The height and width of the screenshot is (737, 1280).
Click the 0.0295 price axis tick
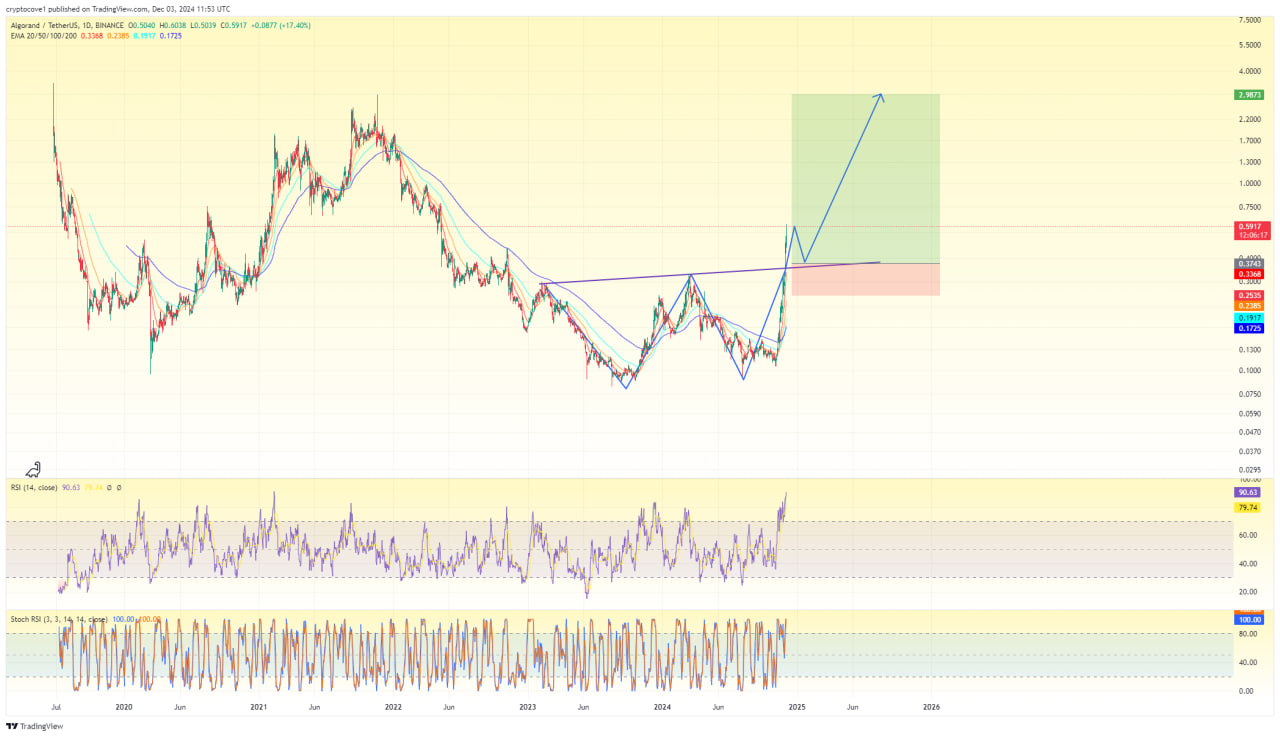click(x=1249, y=469)
